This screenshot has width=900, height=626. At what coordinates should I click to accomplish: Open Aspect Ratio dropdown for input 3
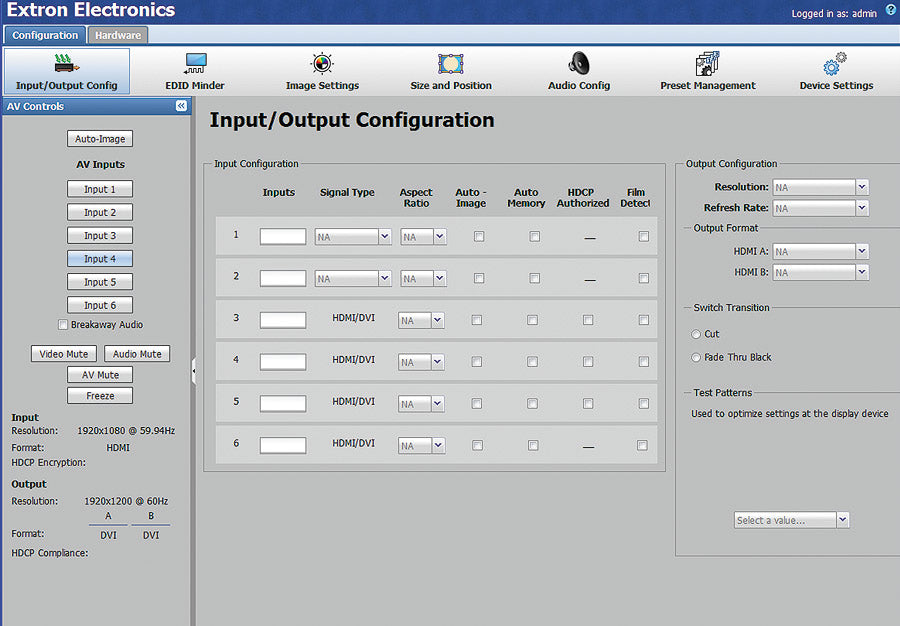tap(421, 320)
